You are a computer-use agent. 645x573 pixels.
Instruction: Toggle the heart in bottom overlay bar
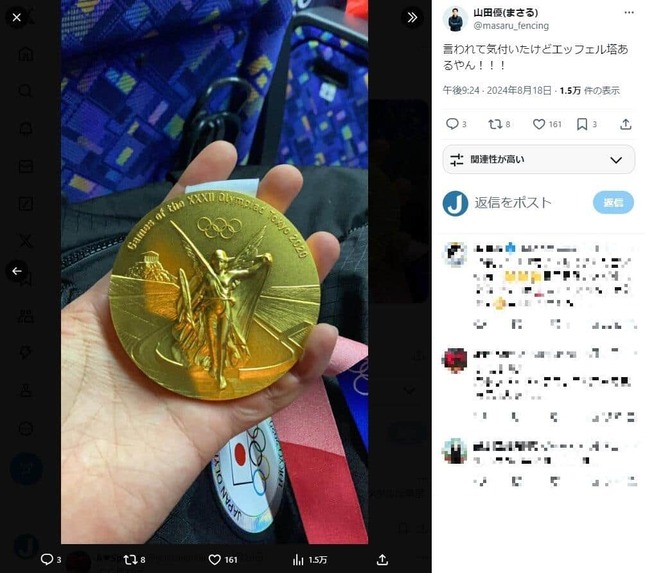pos(214,559)
